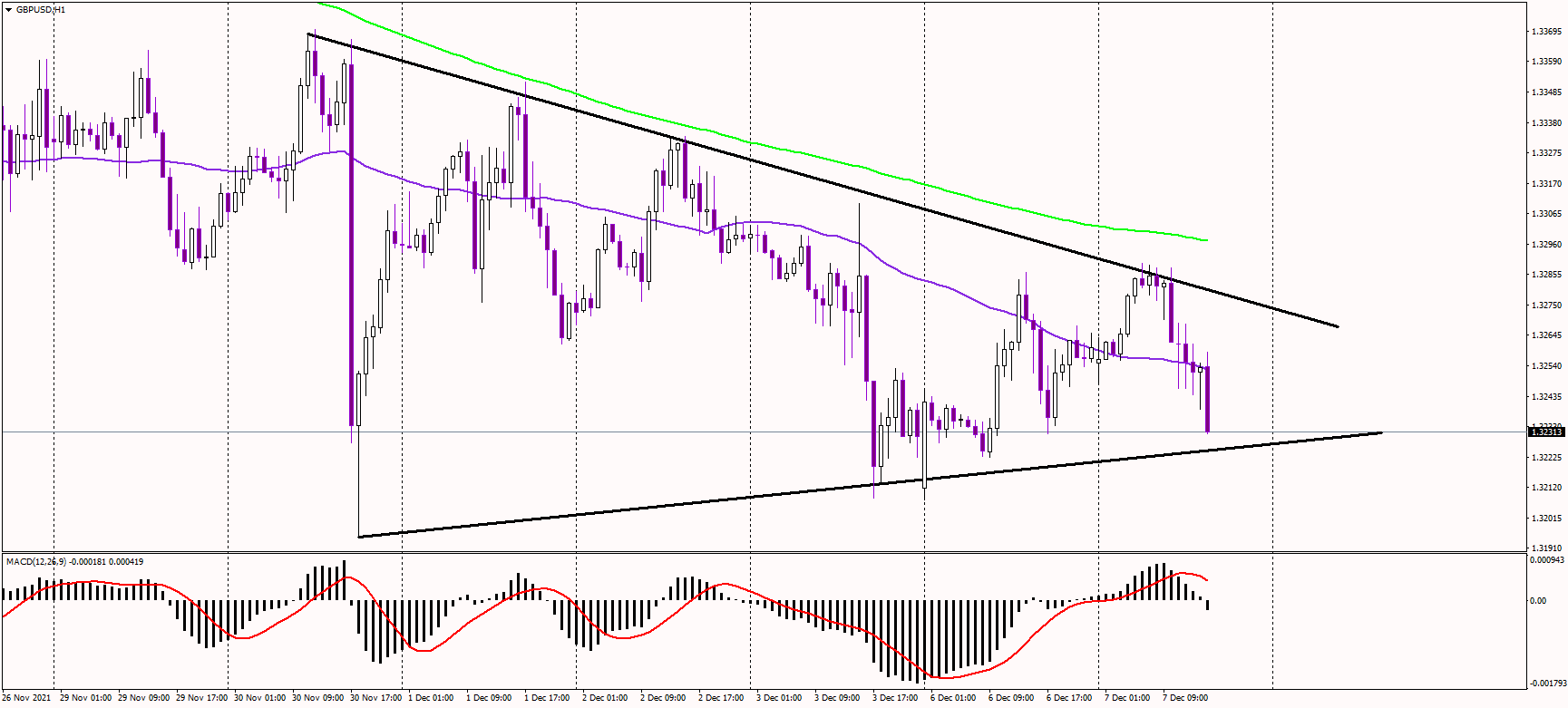Click price level 1.32120 on scale

coord(1546,488)
